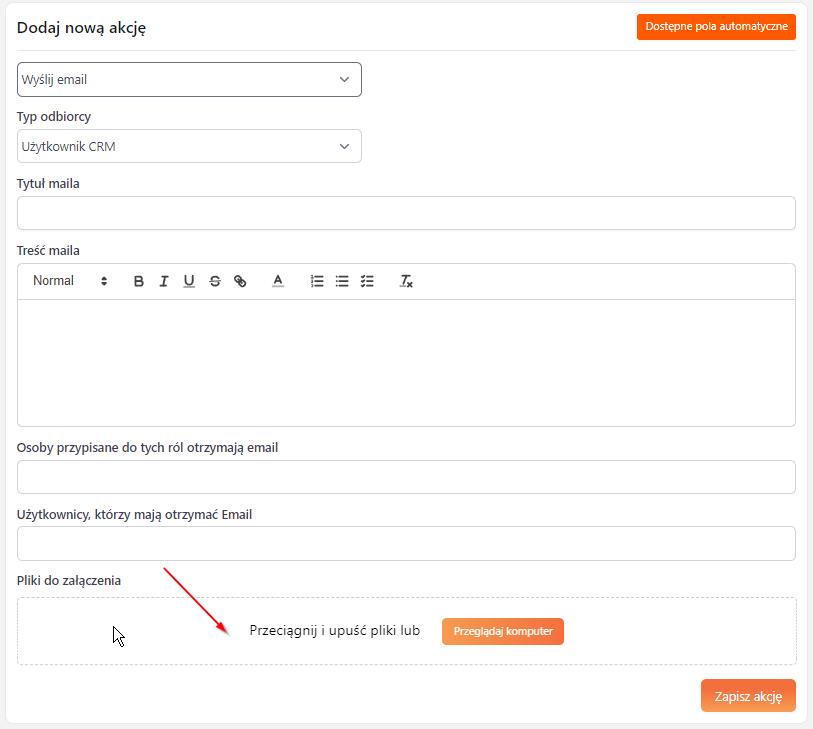Expand the 'Wyślij email' action dropdown

point(189,80)
